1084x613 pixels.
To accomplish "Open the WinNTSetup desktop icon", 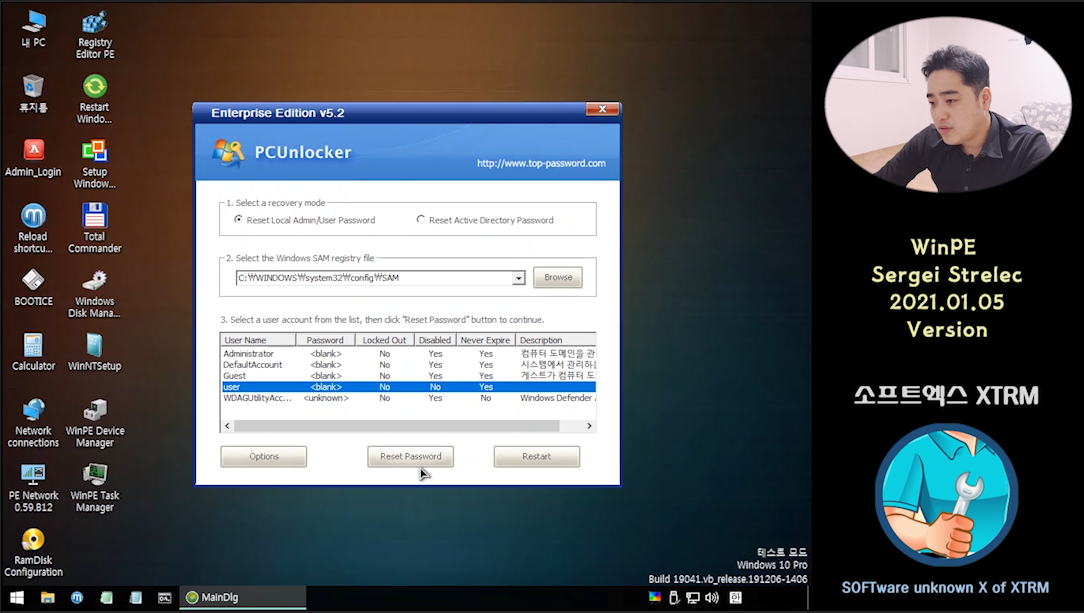I will 95,352.
